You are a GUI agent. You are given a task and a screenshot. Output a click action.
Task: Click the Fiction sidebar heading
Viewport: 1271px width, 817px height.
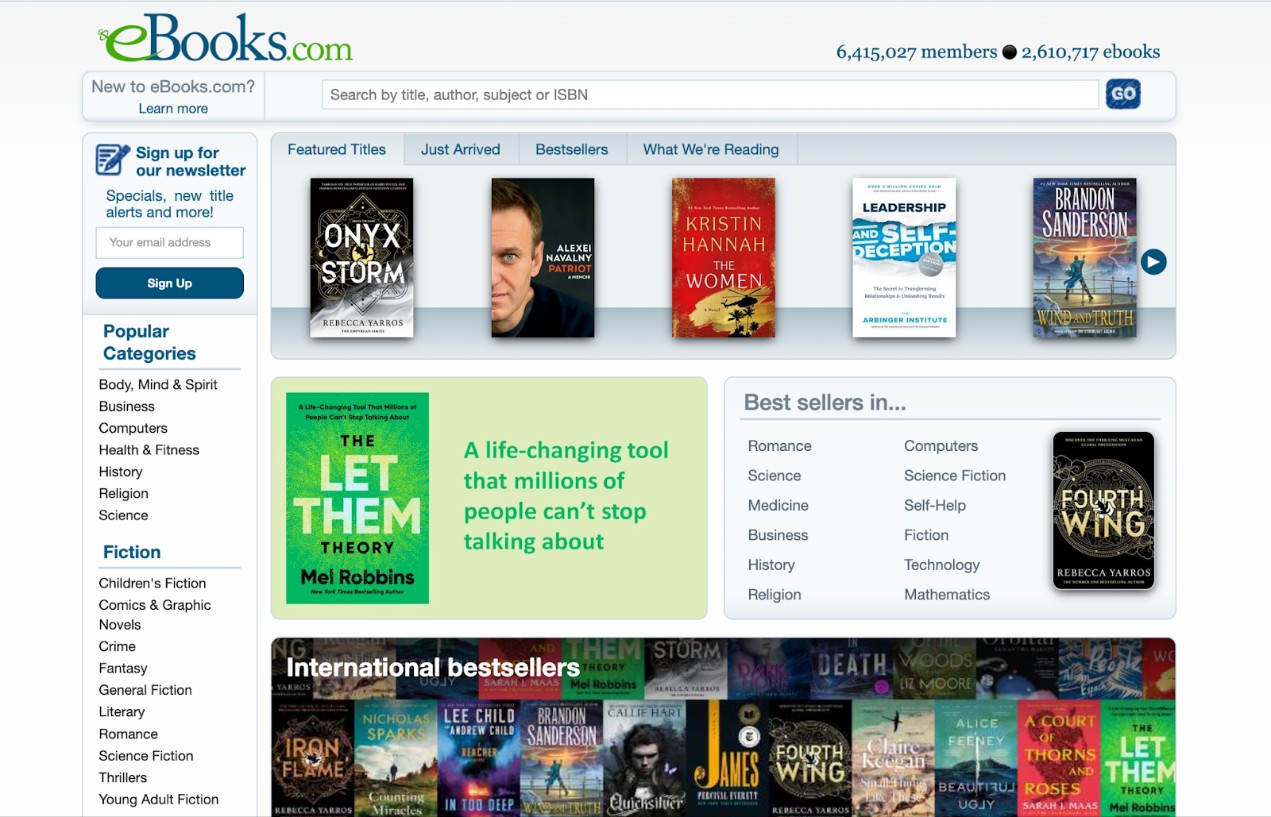132,552
